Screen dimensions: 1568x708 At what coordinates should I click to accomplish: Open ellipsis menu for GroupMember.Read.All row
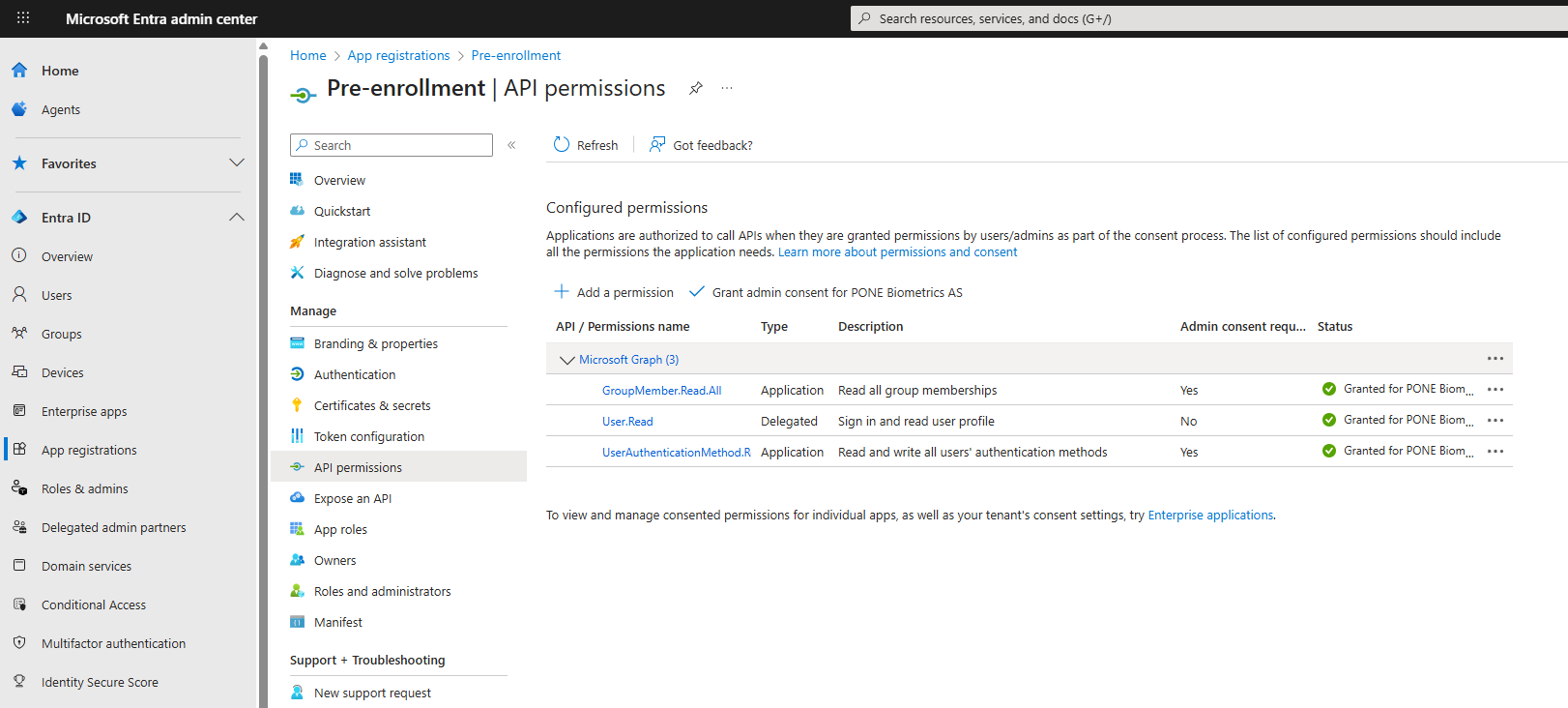pyautogui.click(x=1495, y=390)
